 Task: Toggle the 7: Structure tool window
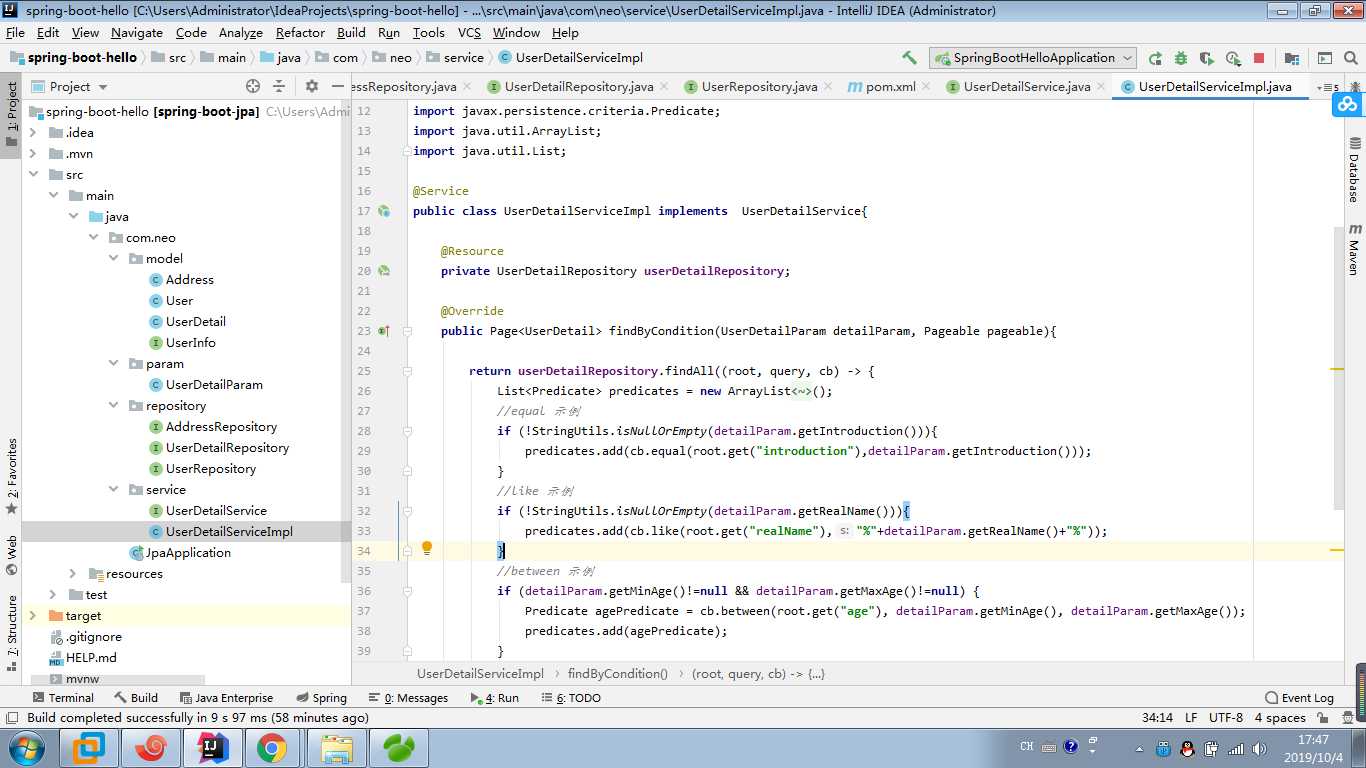12,634
